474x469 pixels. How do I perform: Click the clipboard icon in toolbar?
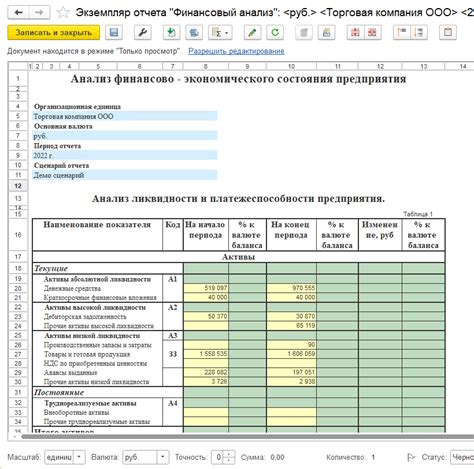coord(448,33)
